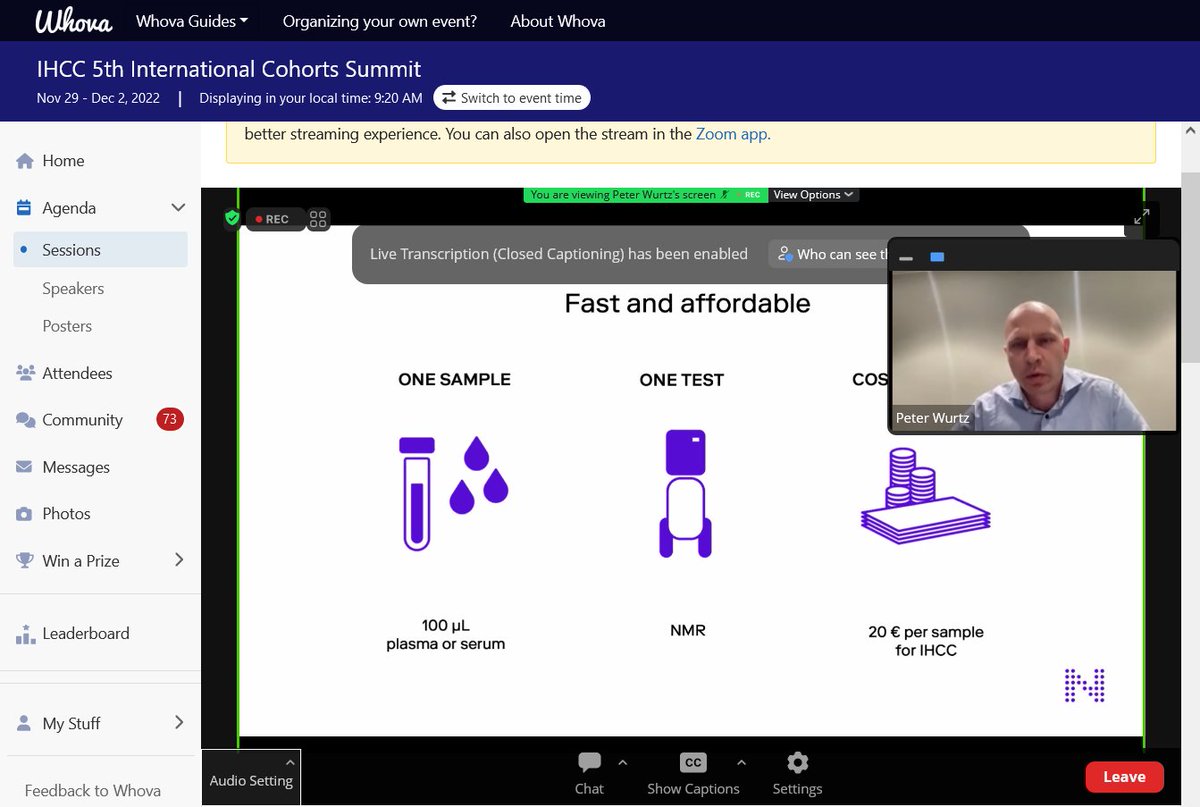
Task: Toggle Show Captions CC icon
Action: [693, 763]
